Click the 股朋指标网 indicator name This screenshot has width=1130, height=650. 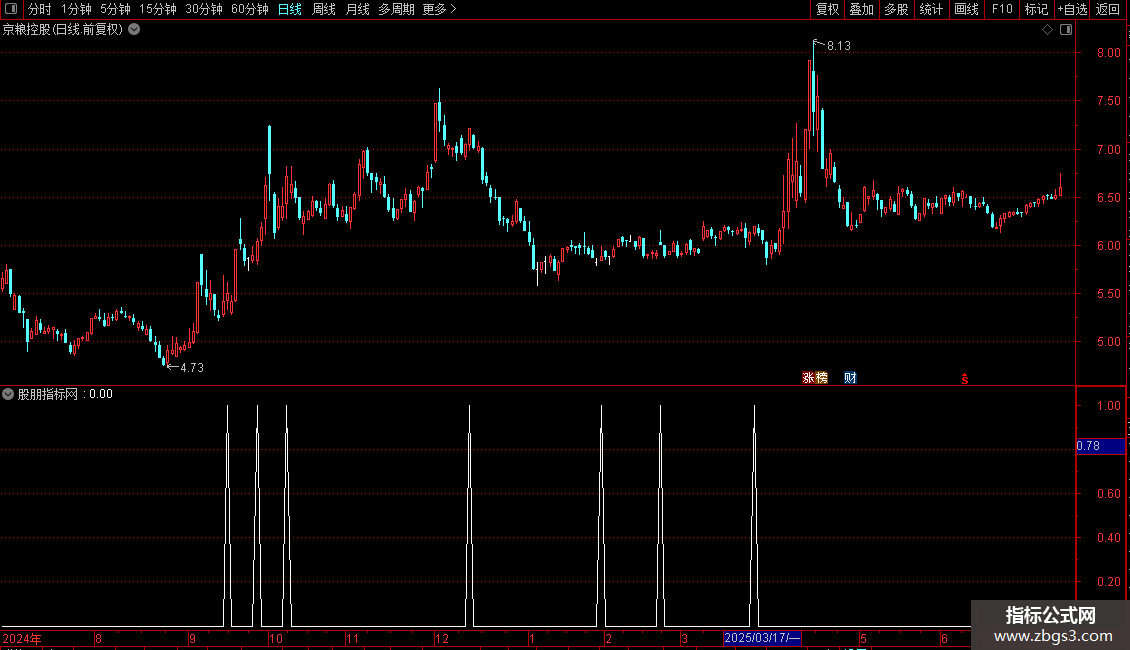click(48, 394)
